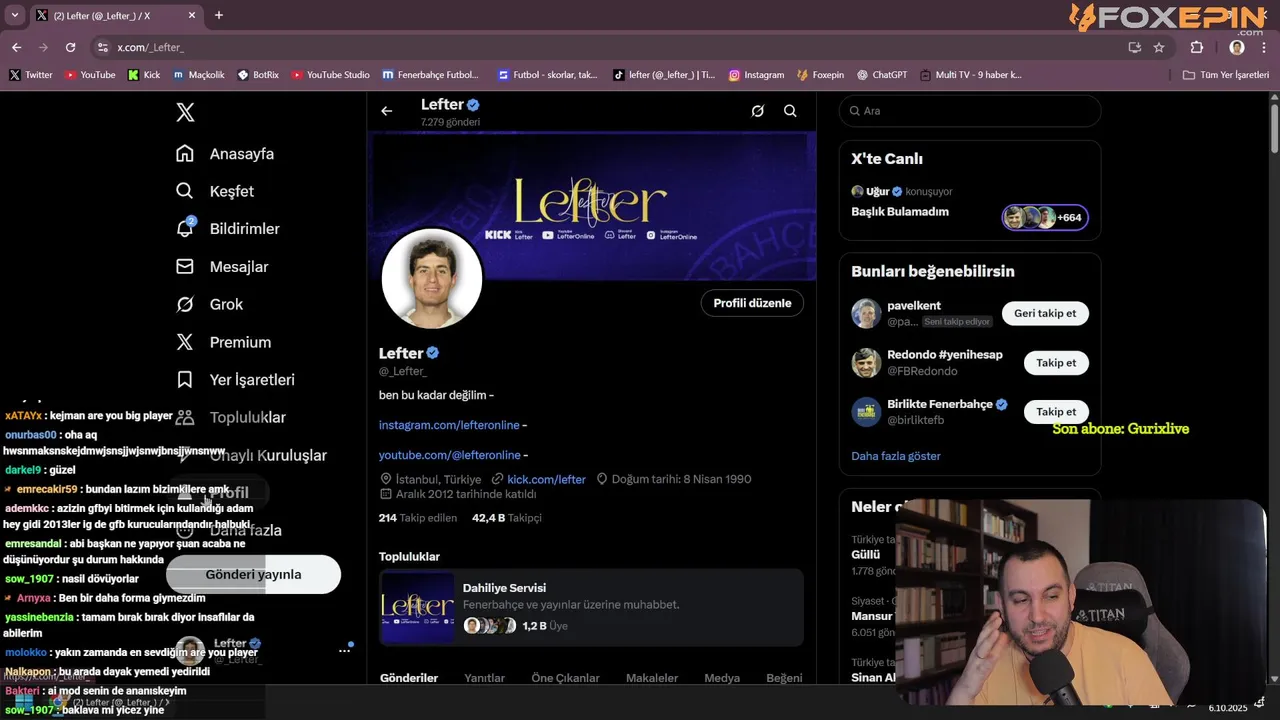Image resolution: width=1280 pixels, height=720 pixels.
Task: Follow Redondo #yenihesap with Takip et
Action: 1056,363
